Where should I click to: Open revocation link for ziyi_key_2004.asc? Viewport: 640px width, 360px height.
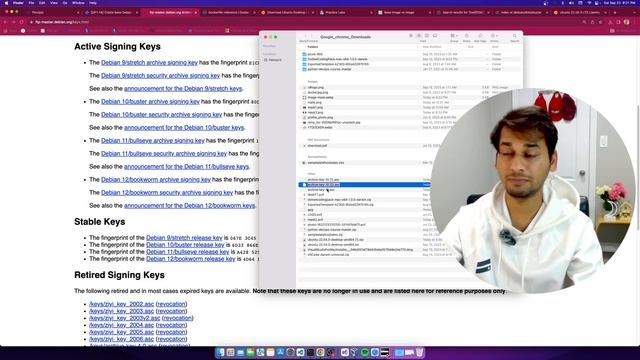[171, 325]
